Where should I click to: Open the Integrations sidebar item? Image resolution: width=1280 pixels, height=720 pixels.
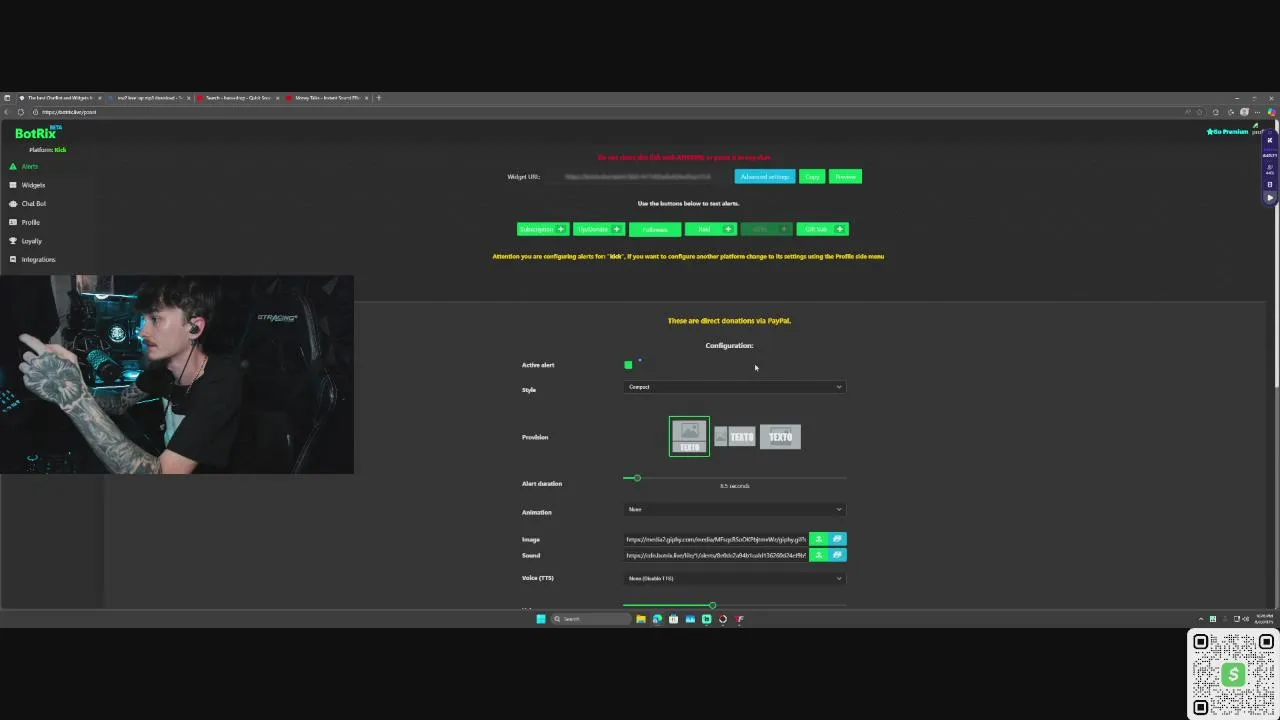tap(38, 259)
